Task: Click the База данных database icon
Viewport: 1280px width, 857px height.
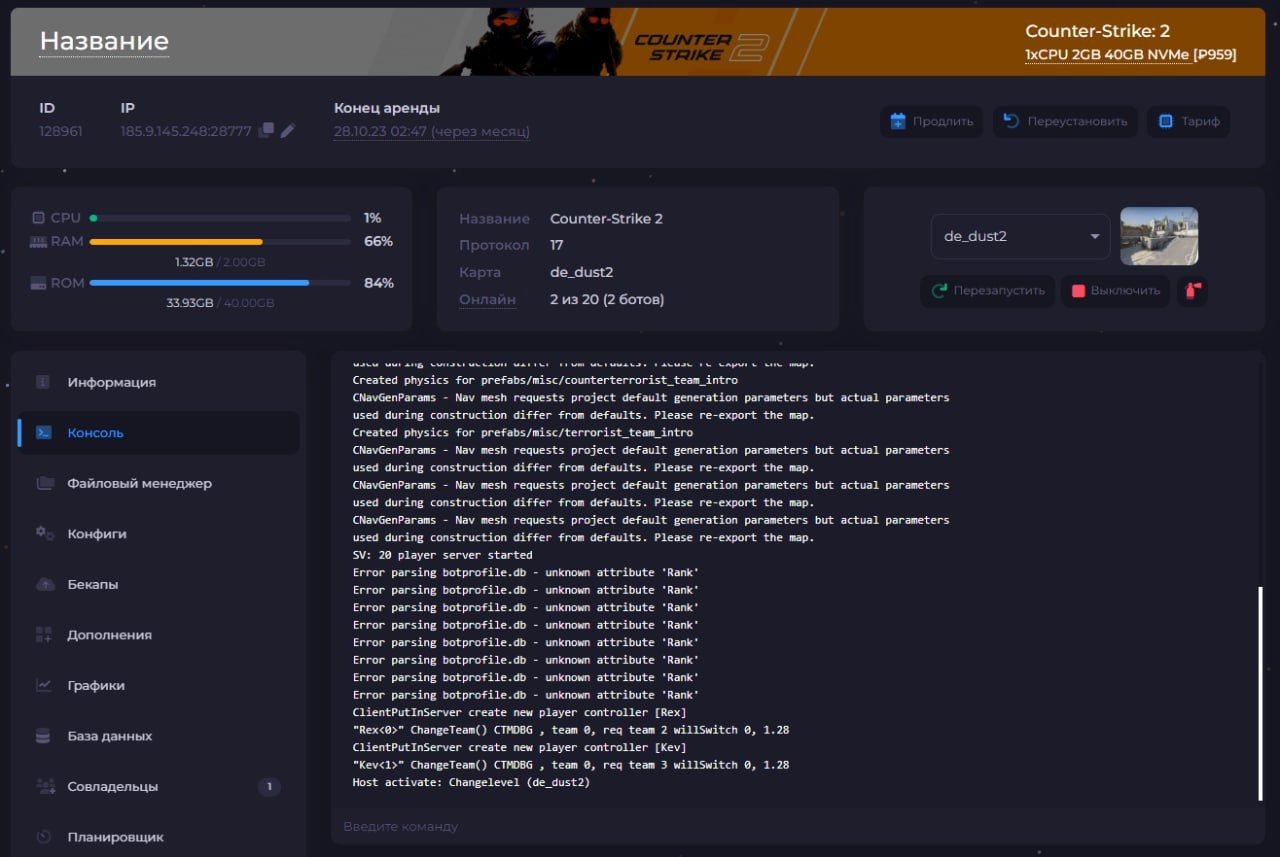Action: [43, 736]
